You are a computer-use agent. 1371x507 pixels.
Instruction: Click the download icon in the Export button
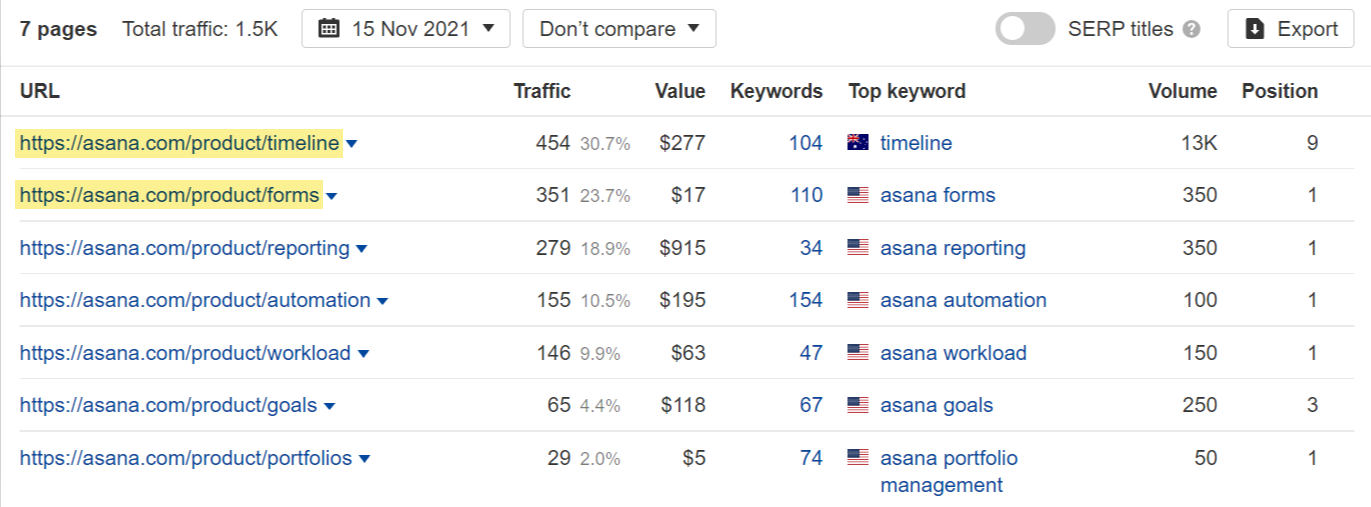(1255, 29)
